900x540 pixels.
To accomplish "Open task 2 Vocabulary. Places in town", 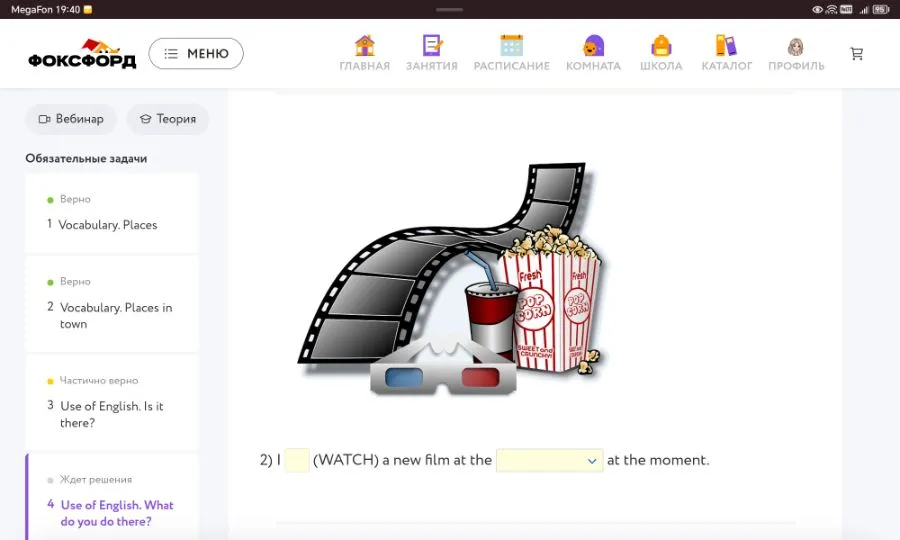I will click(112, 304).
